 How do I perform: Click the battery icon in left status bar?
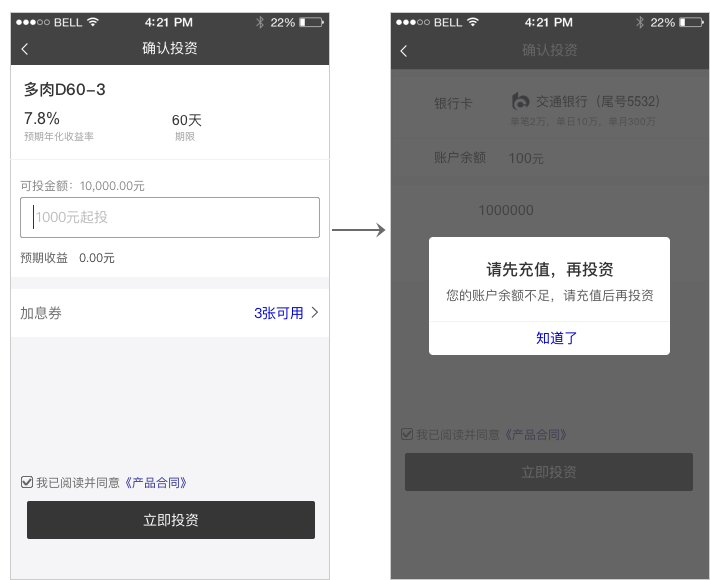(310, 22)
